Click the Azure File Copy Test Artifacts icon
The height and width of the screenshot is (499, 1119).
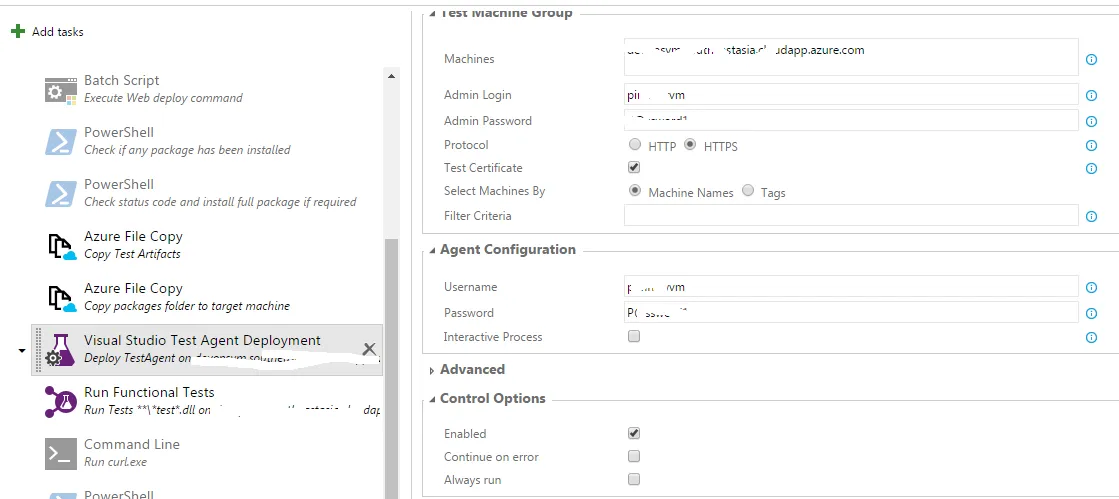pos(61,245)
